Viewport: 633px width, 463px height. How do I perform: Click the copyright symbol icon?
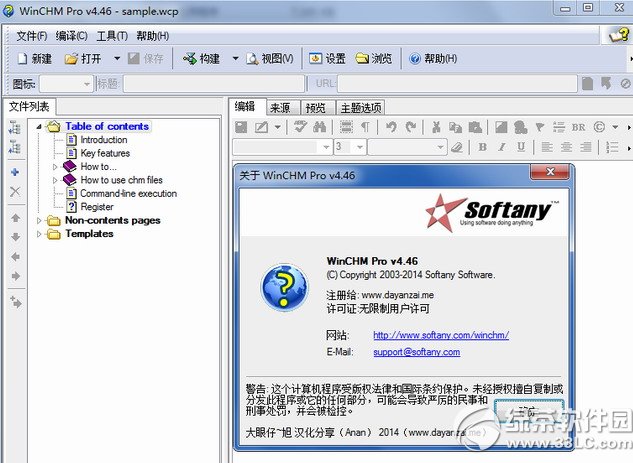pyautogui.click(x=599, y=127)
